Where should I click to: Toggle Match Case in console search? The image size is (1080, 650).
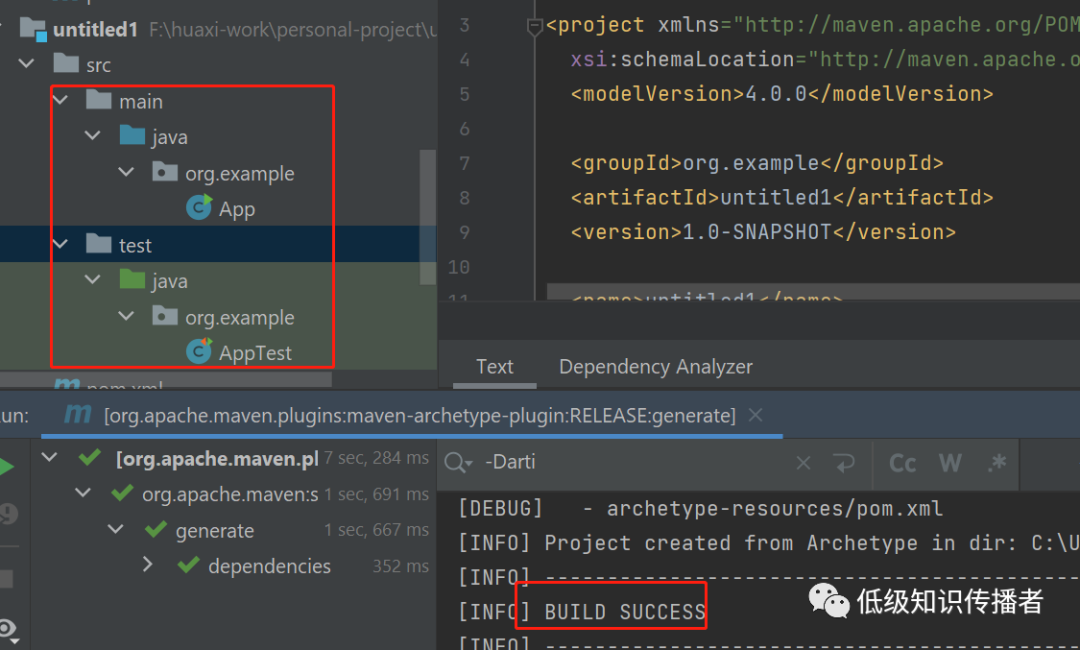tap(902, 463)
